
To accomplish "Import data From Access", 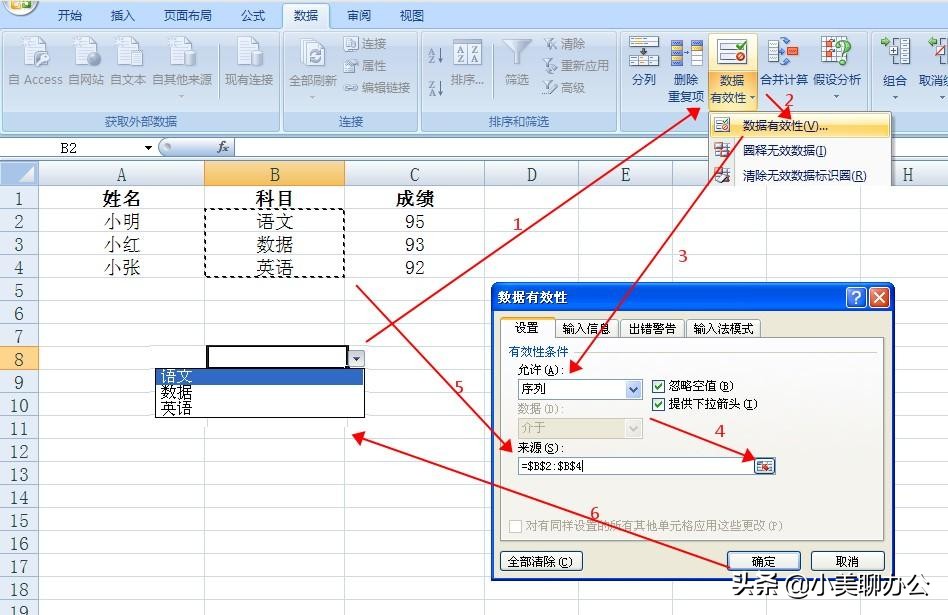I will 36,60.
